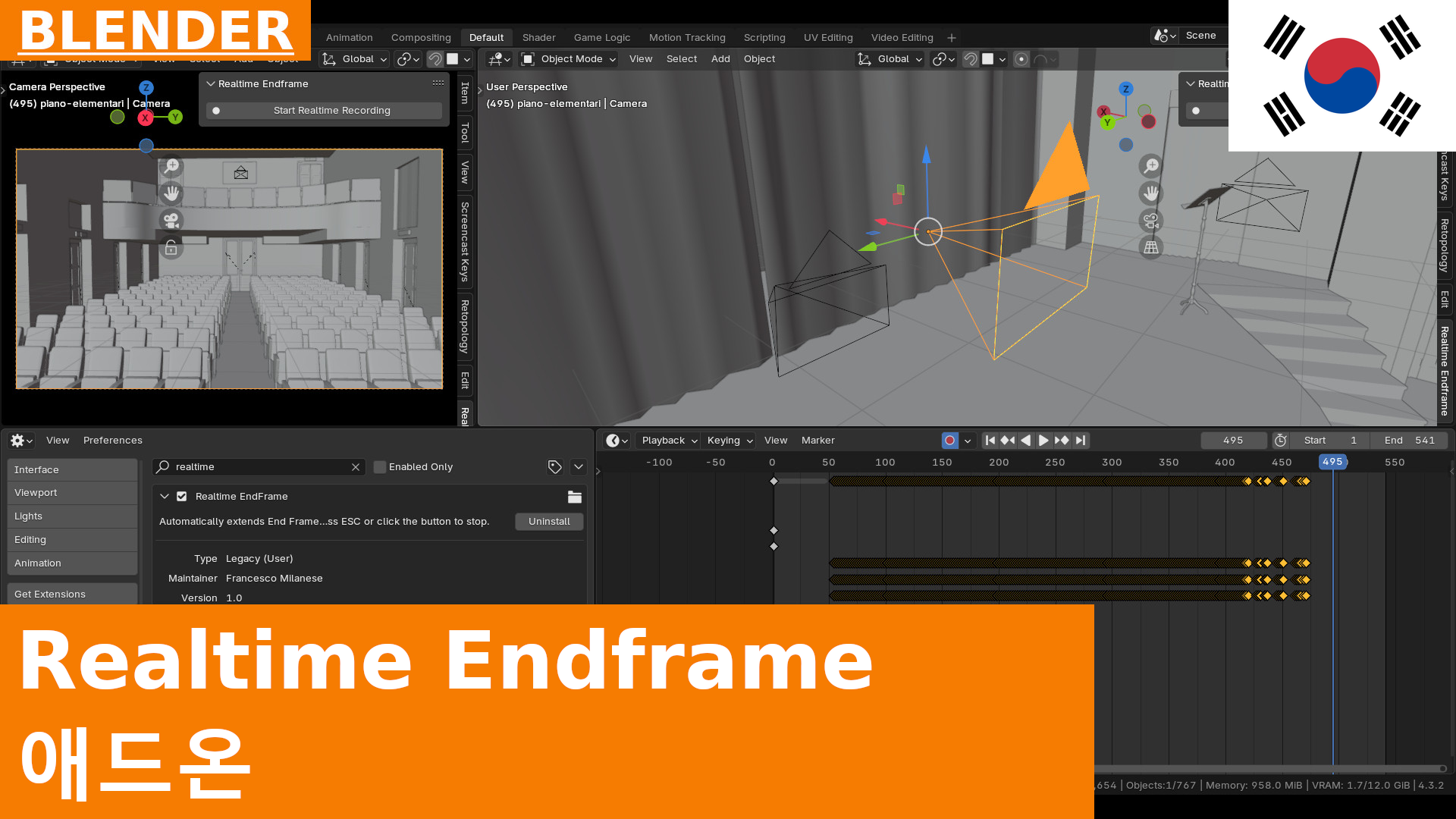
Task: Open the add-on folder icon for Realtime EndFrame
Action: point(575,497)
